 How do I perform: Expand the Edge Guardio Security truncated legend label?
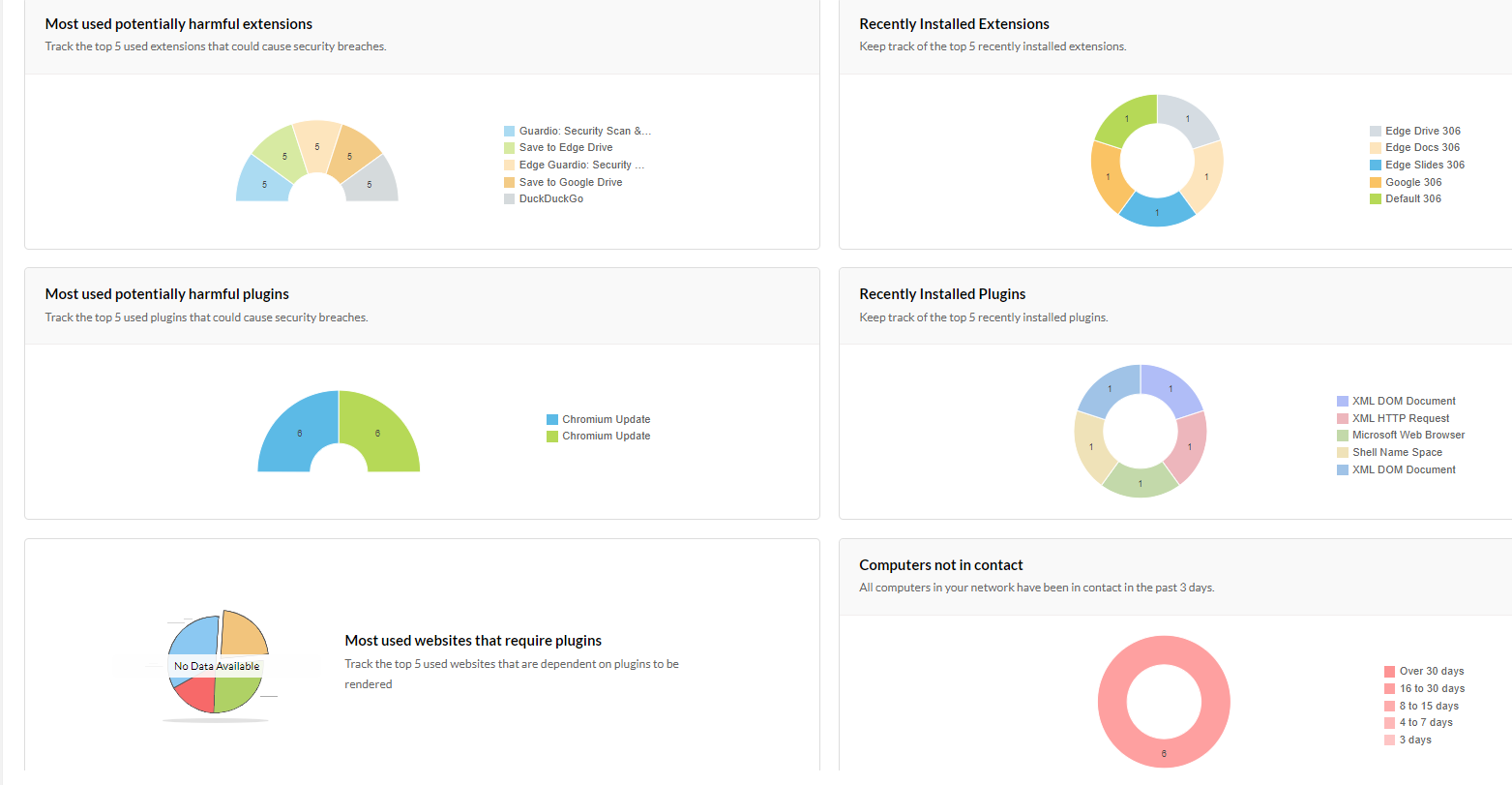pos(581,165)
